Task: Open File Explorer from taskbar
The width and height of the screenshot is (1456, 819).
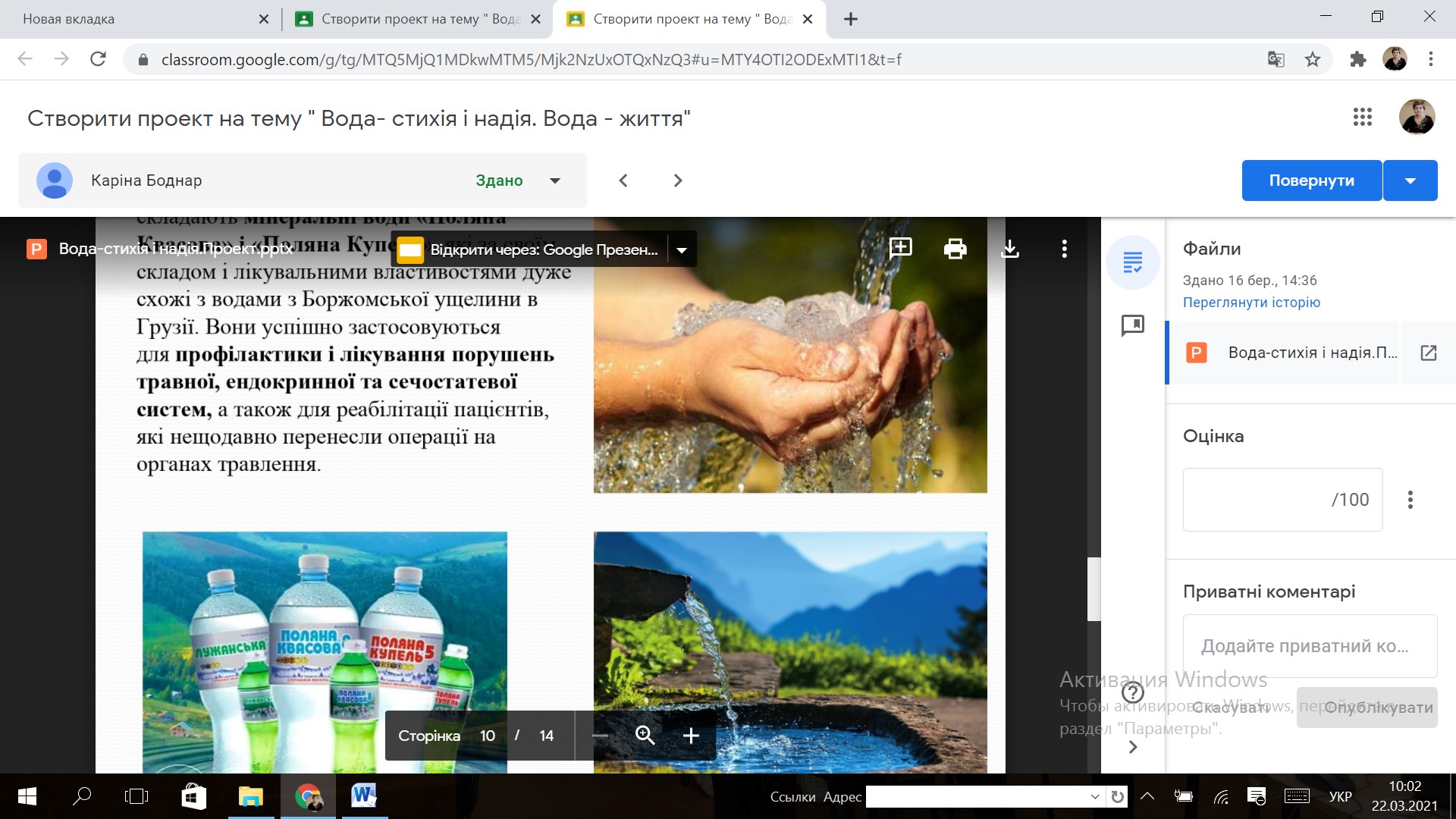Action: click(x=250, y=796)
